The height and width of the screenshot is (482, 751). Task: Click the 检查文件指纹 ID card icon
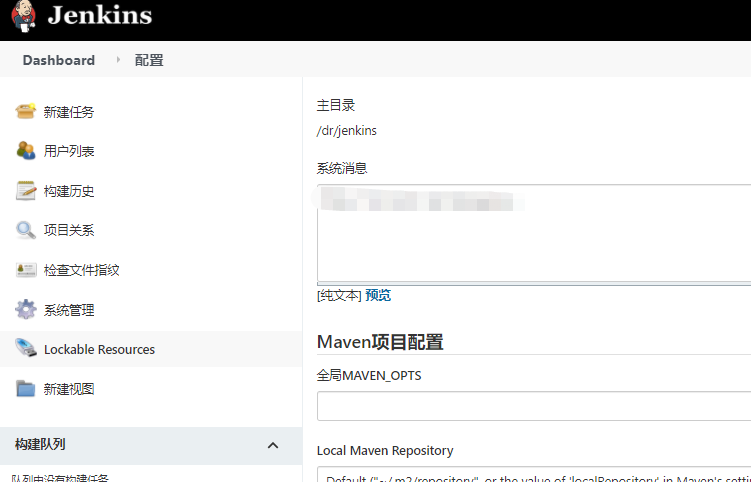click(x=25, y=270)
